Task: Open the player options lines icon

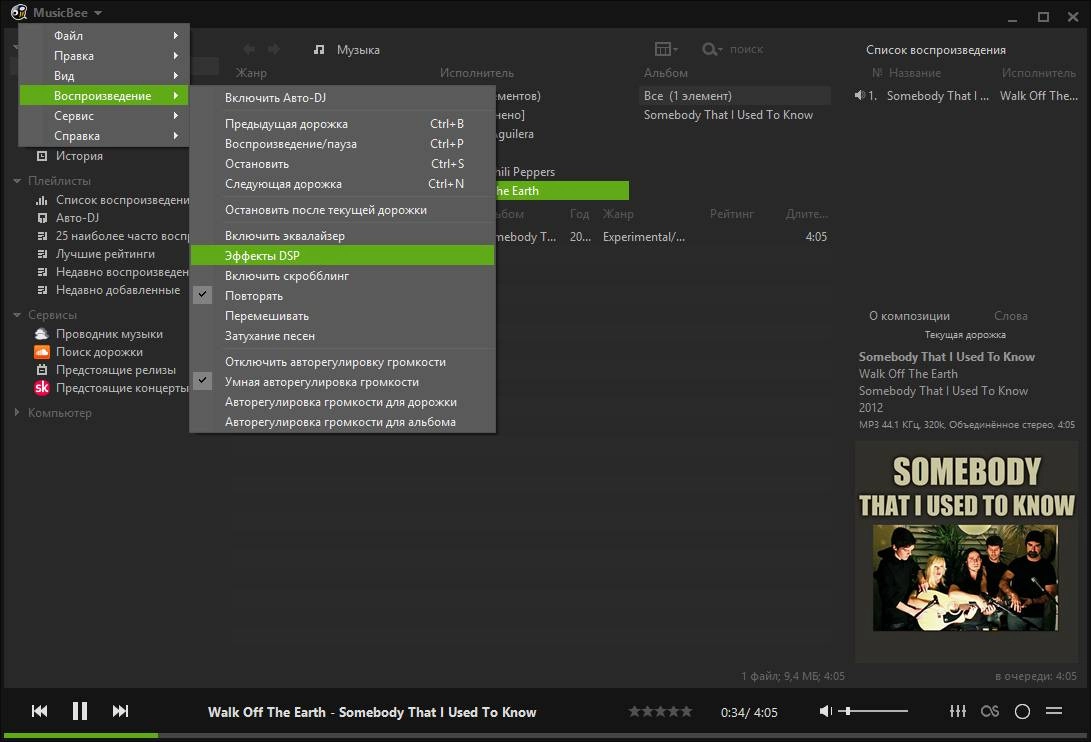Action: tap(1054, 711)
